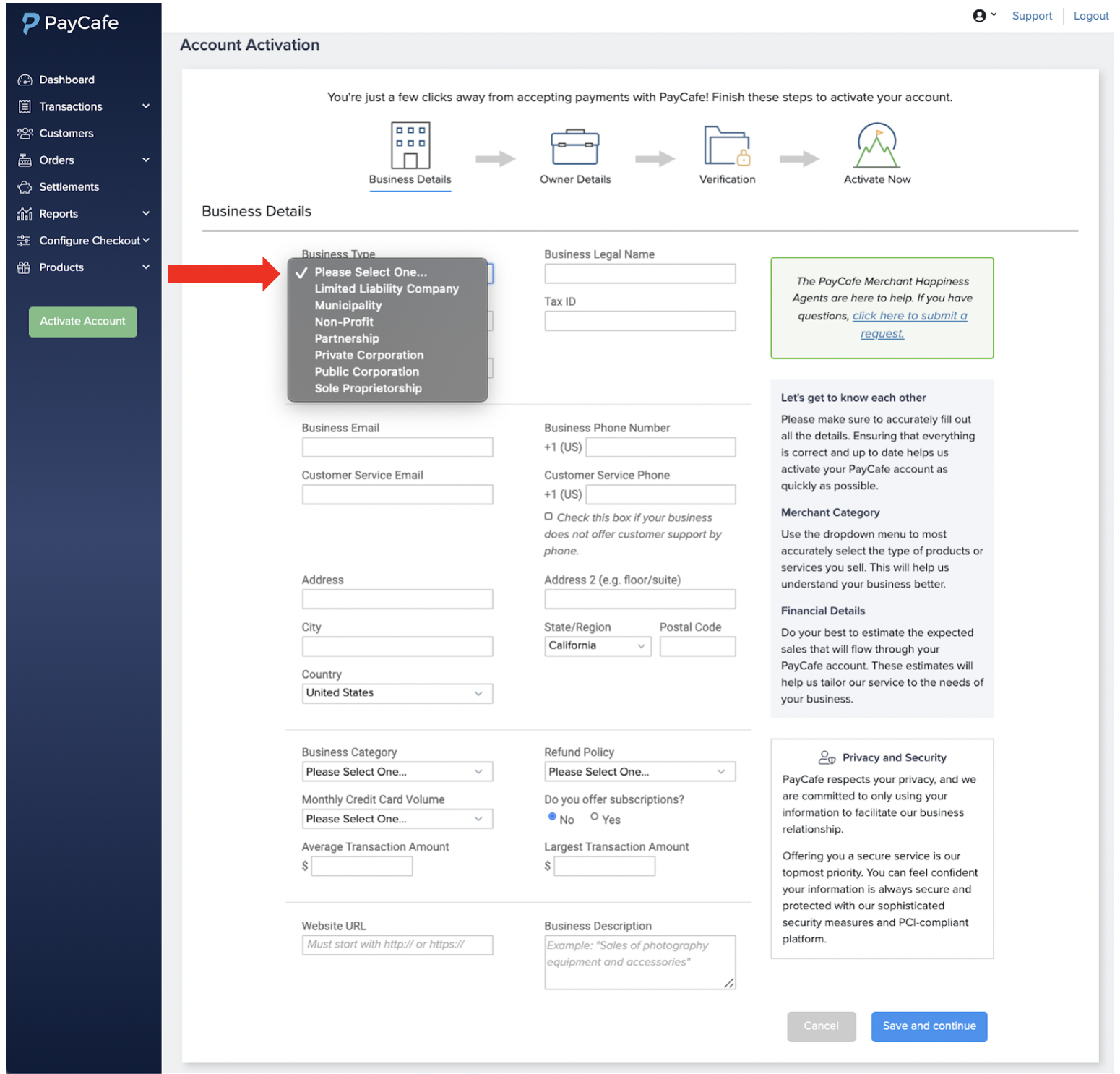The image size is (1120, 1074).
Task: Switch to Owner Details step label
Action: 575,179
